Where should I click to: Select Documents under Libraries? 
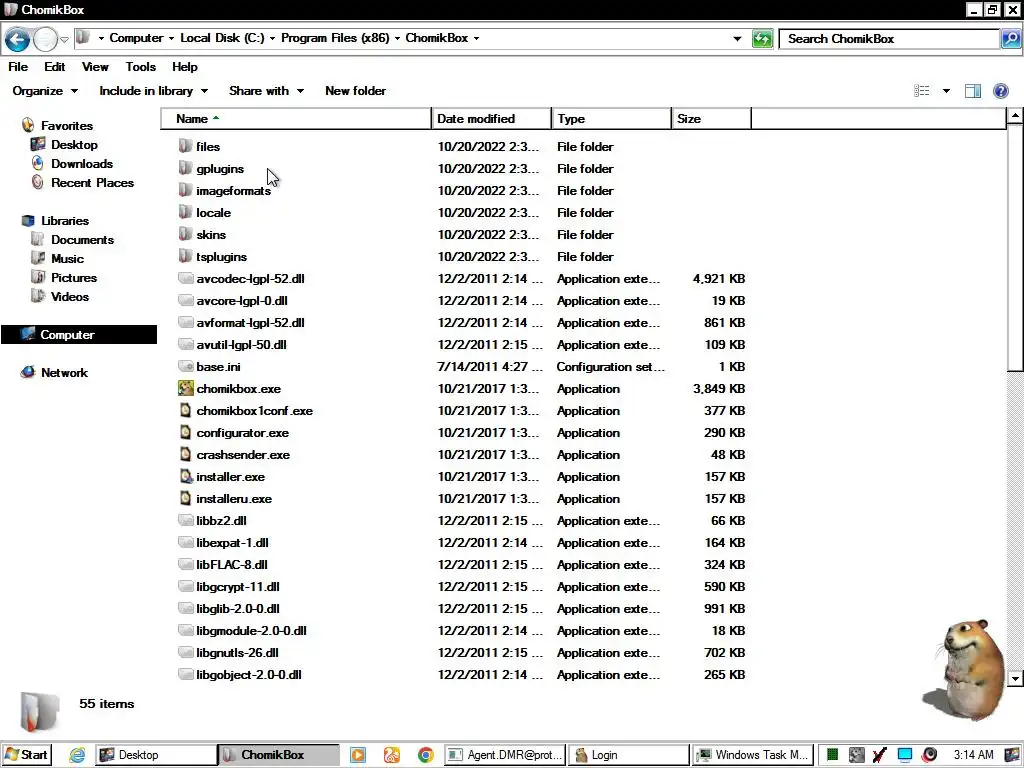pyautogui.click(x=82, y=240)
